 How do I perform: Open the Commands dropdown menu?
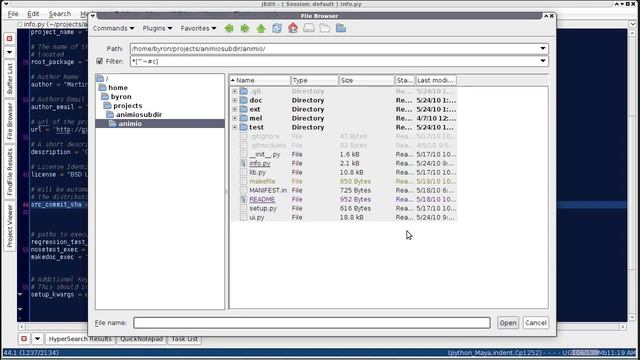(113, 28)
